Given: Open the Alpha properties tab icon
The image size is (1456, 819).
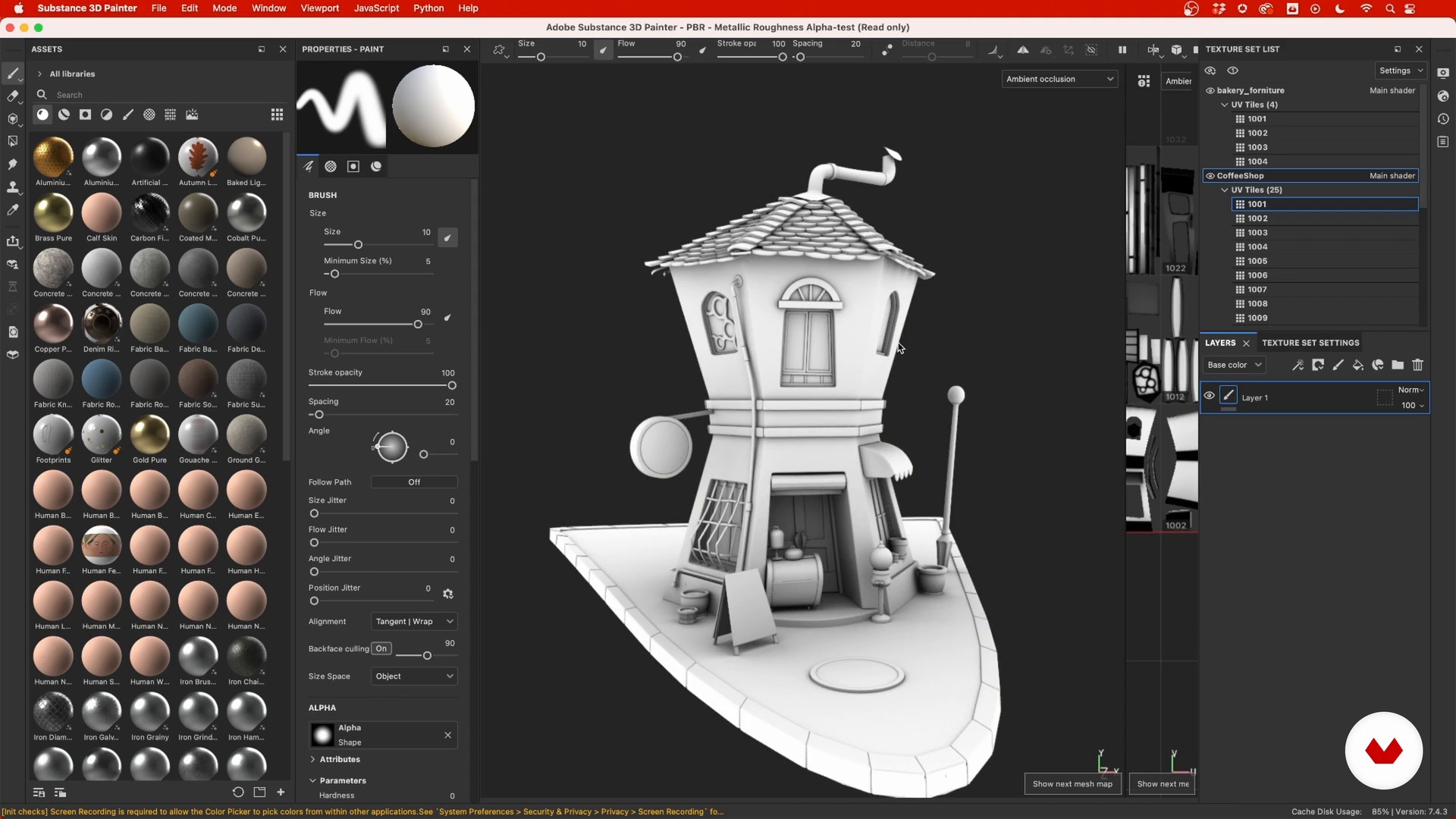Looking at the screenshot, I should [x=331, y=166].
